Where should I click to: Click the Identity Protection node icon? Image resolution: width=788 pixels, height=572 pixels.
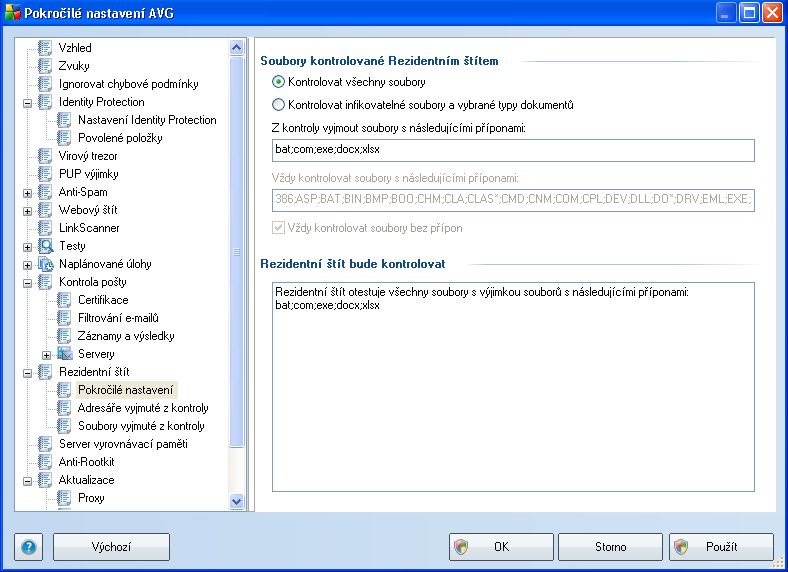[45, 102]
